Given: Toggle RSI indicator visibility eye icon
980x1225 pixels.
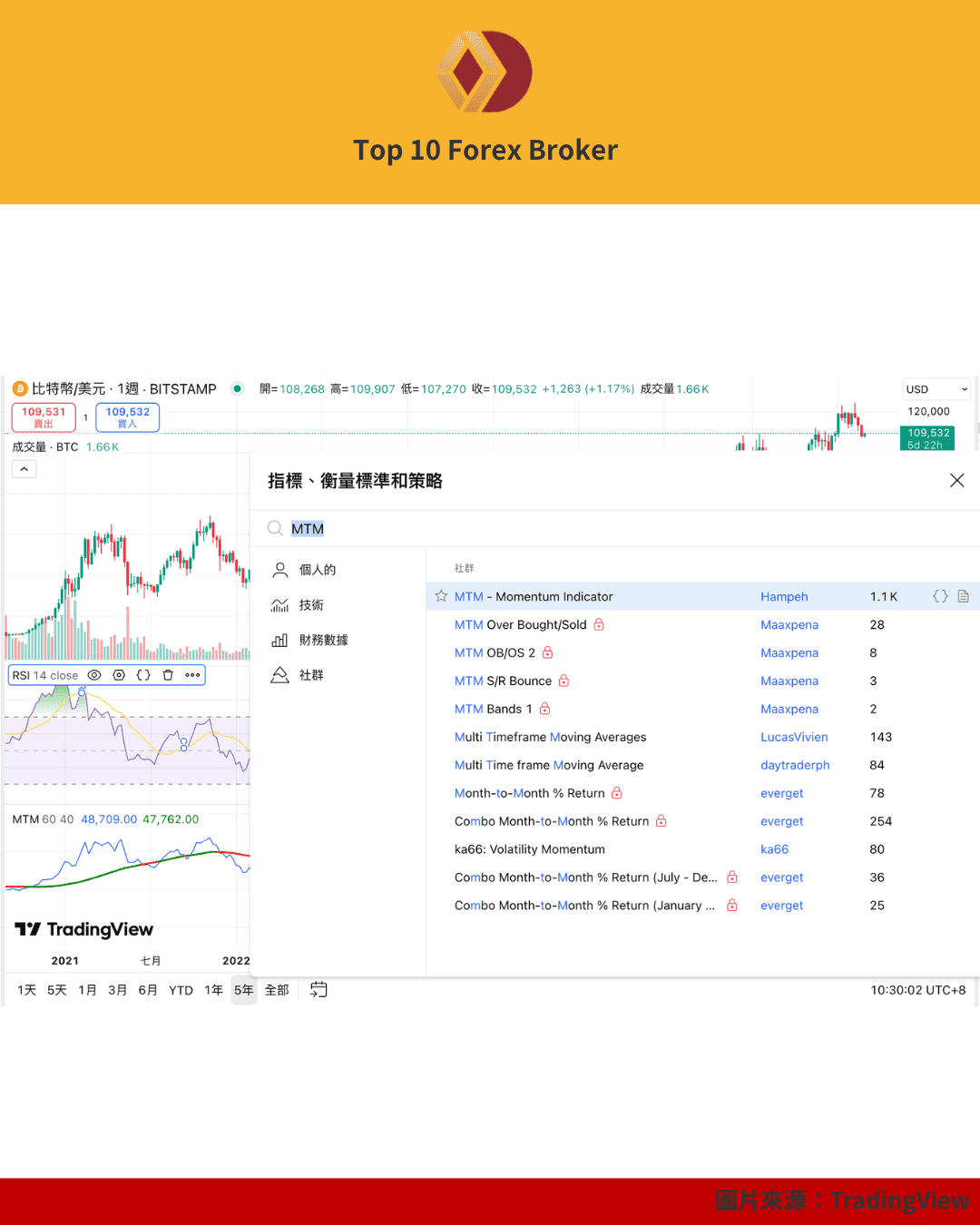Looking at the screenshot, I should [x=94, y=675].
